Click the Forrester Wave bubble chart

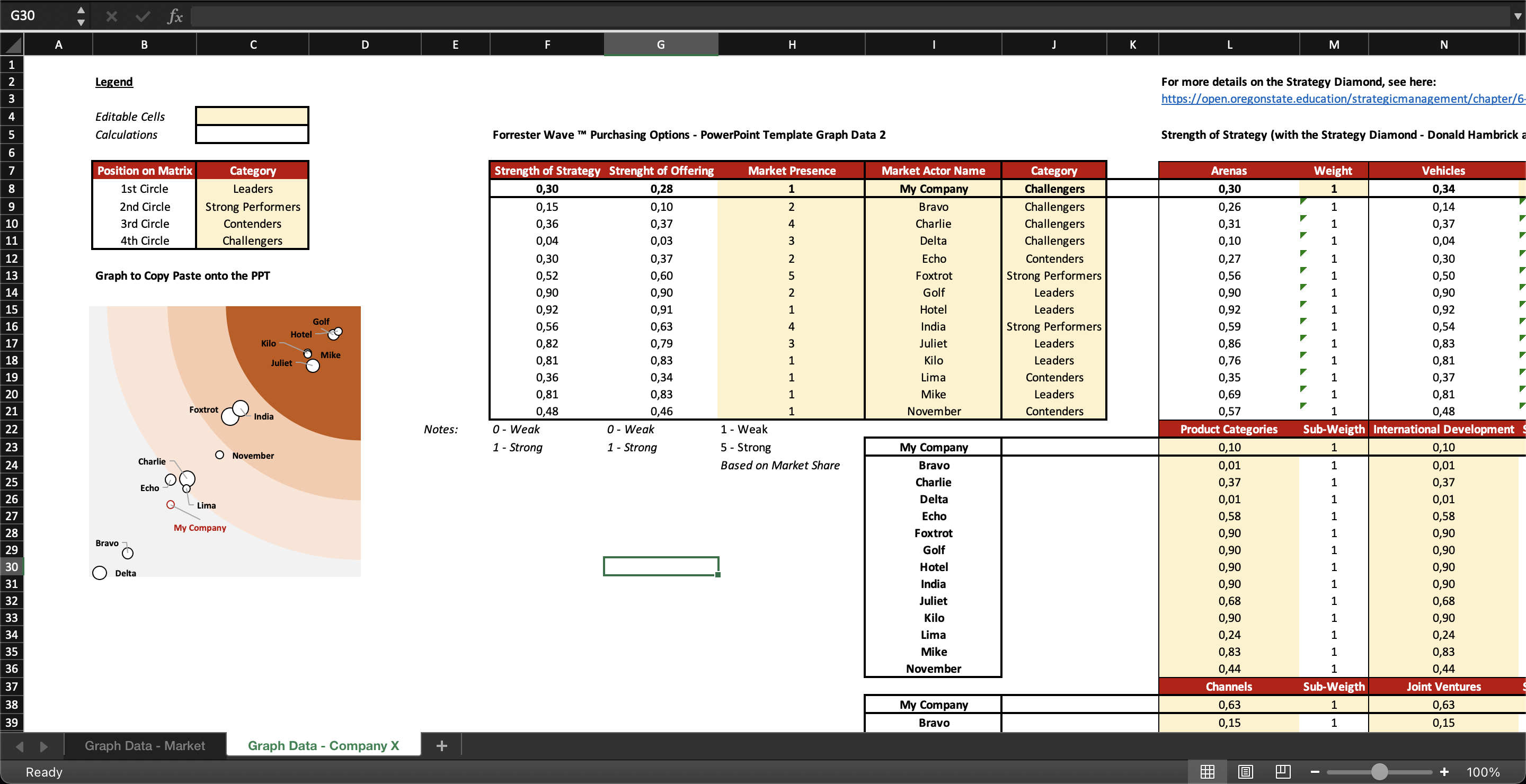225,442
